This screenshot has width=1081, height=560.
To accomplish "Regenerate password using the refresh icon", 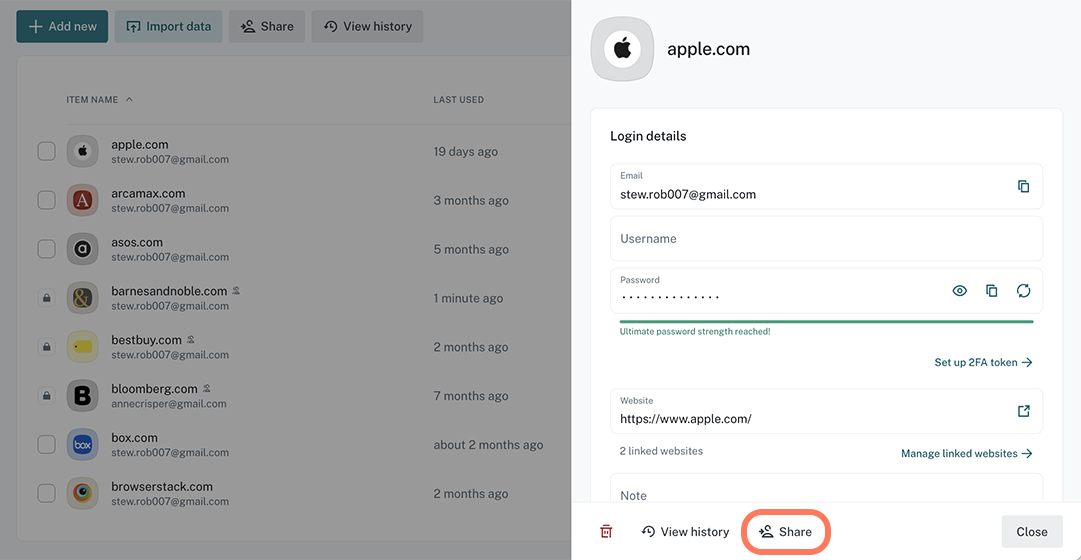I will pos(1024,290).
